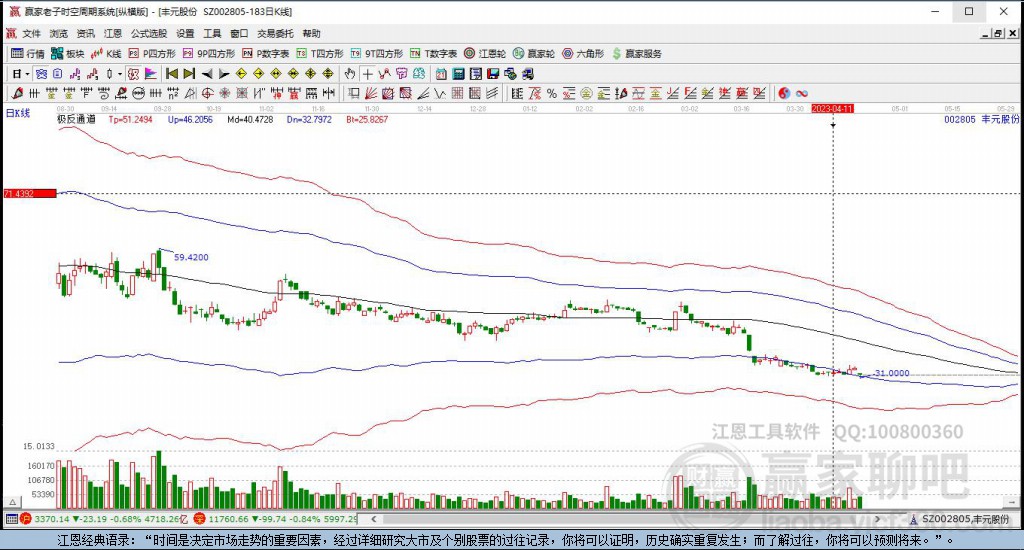Image resolution: width=1024 pixels, height=550 pixels.
Task: Open the 六角形 hexagon tool
Action: coord(583,54)
